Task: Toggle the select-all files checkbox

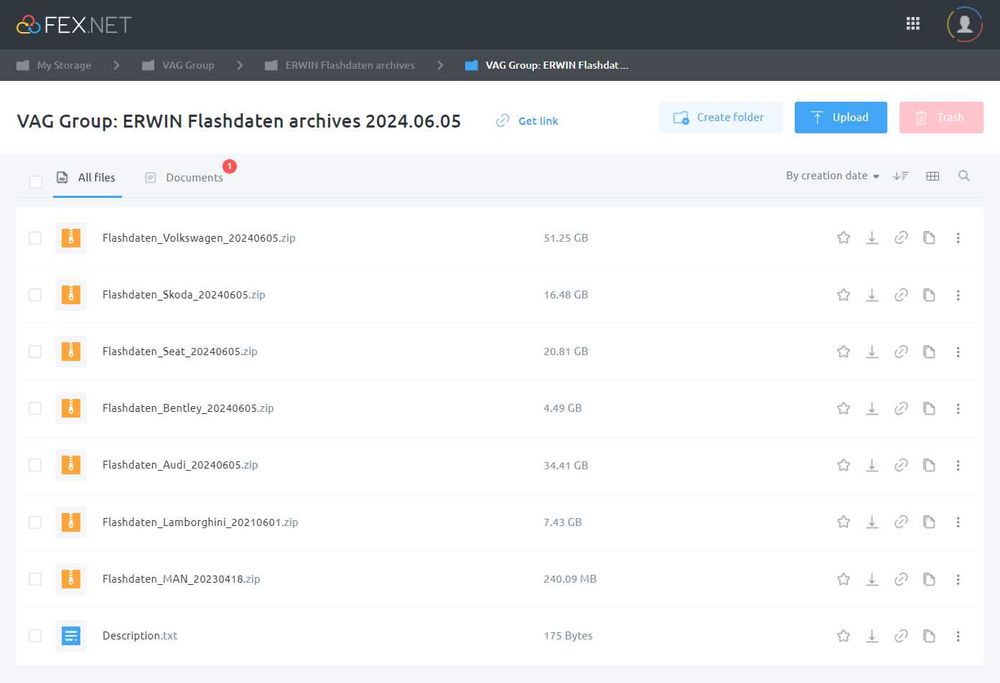Action: pos(36,182)
